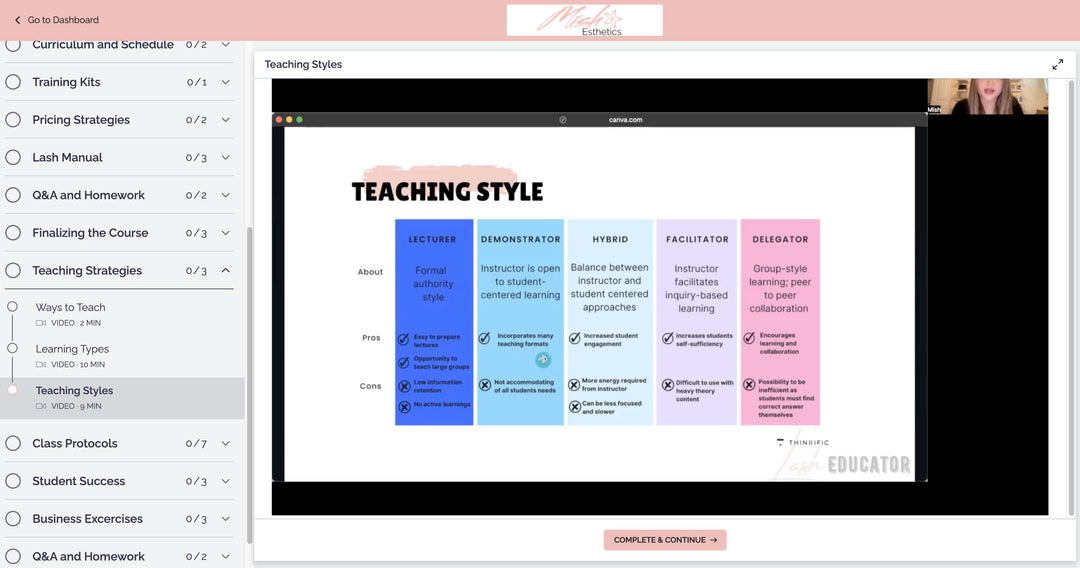1080x568 pixels.
Task: Click video icon under Ways to Teach
Action: [41, 324]
